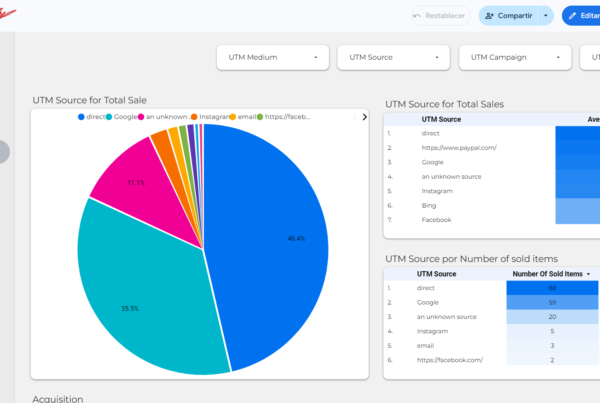The width and height of the screenshot is (600, 403).
Task: Toggle the direct legend entry in the pie chart
Action: pos(91,117)
